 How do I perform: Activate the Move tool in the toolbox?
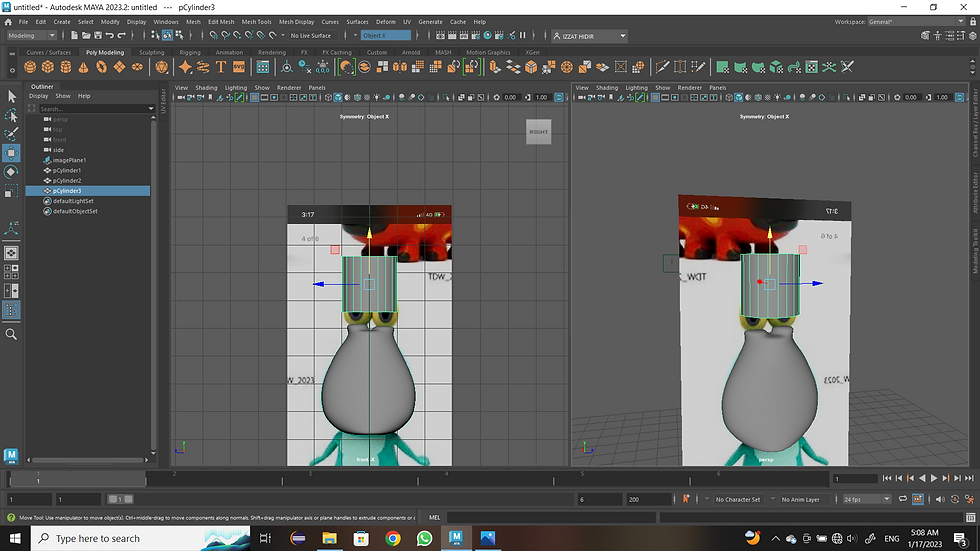point(11,153)
